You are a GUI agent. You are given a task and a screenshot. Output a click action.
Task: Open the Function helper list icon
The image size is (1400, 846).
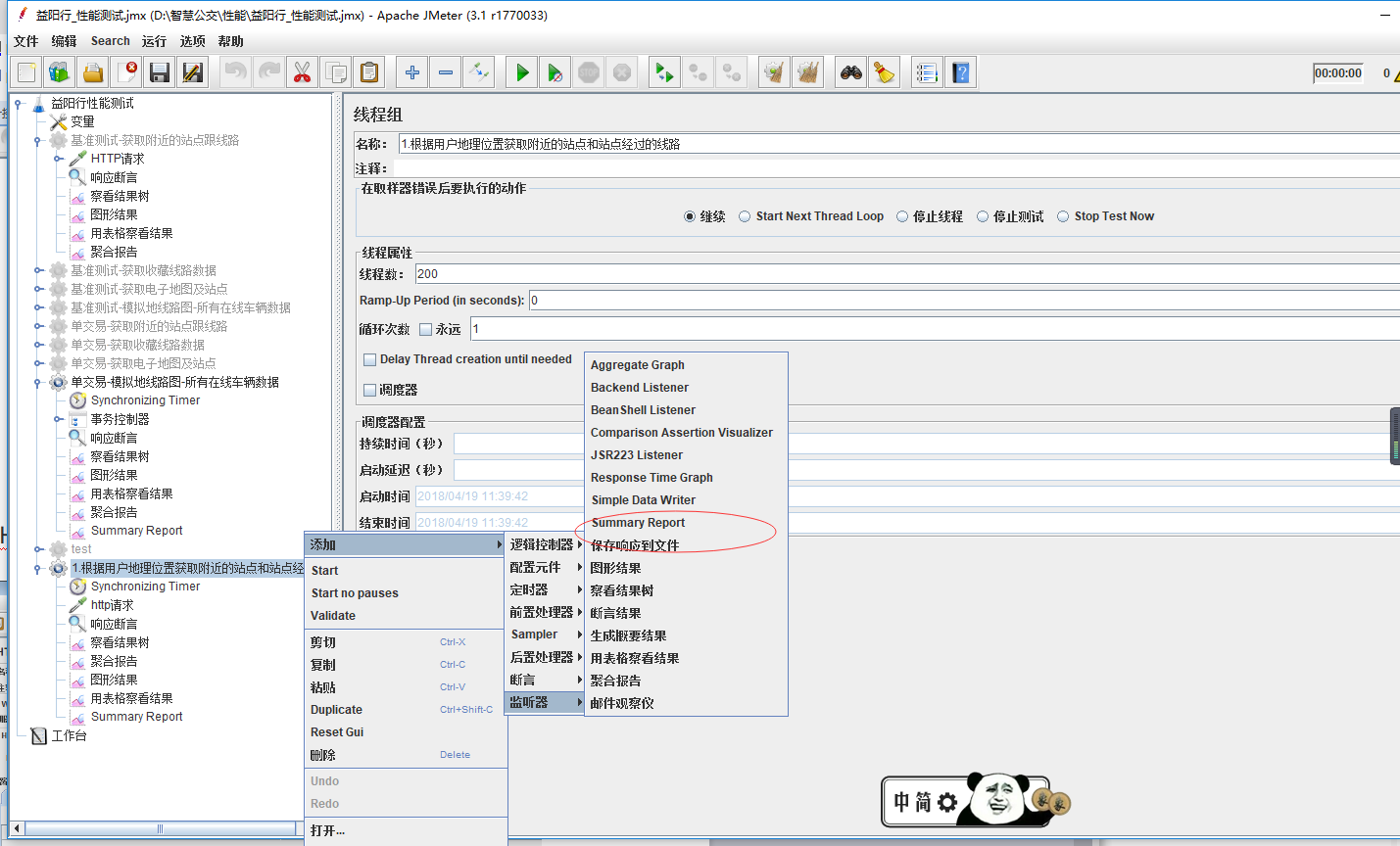(926, 72)
